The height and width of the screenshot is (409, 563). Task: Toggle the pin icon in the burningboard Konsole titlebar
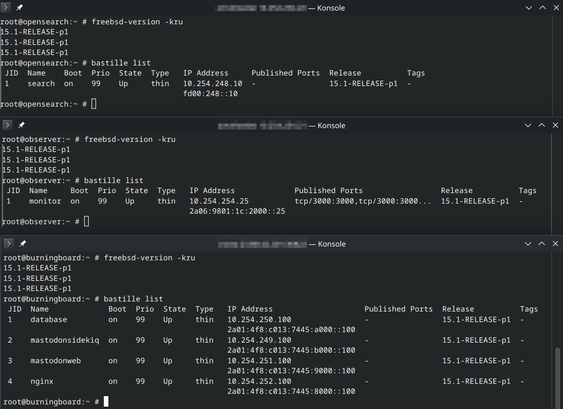pyautogui.click(x=23, y=243)
